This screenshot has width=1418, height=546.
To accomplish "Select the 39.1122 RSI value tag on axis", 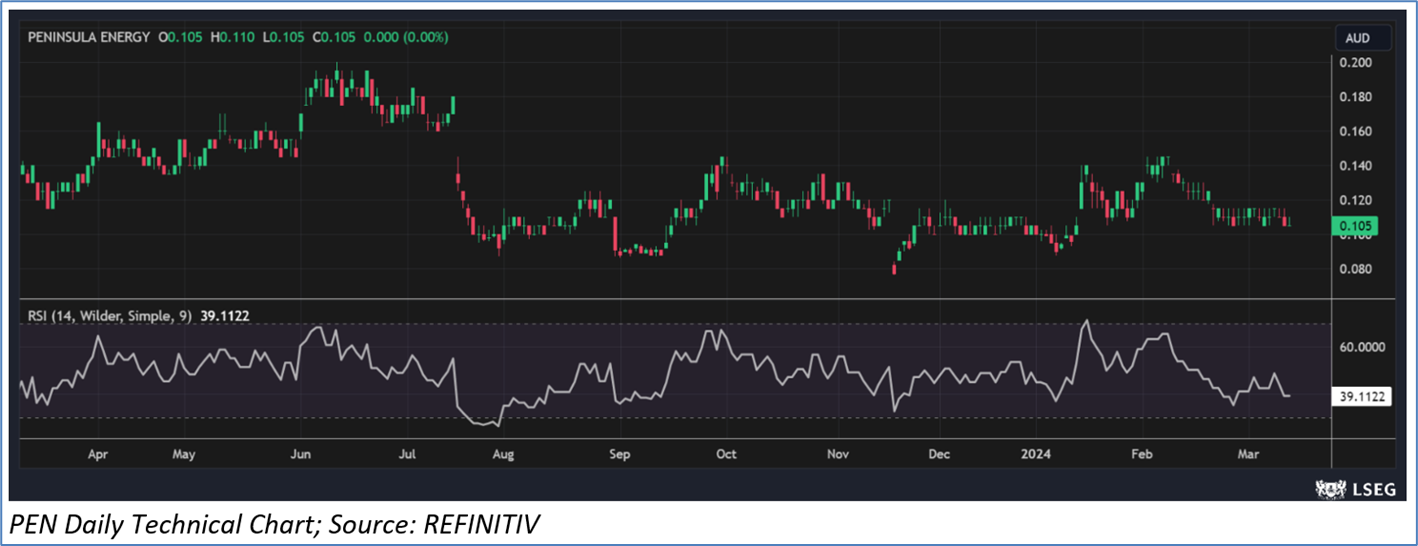I will [x=1362, y=396].
